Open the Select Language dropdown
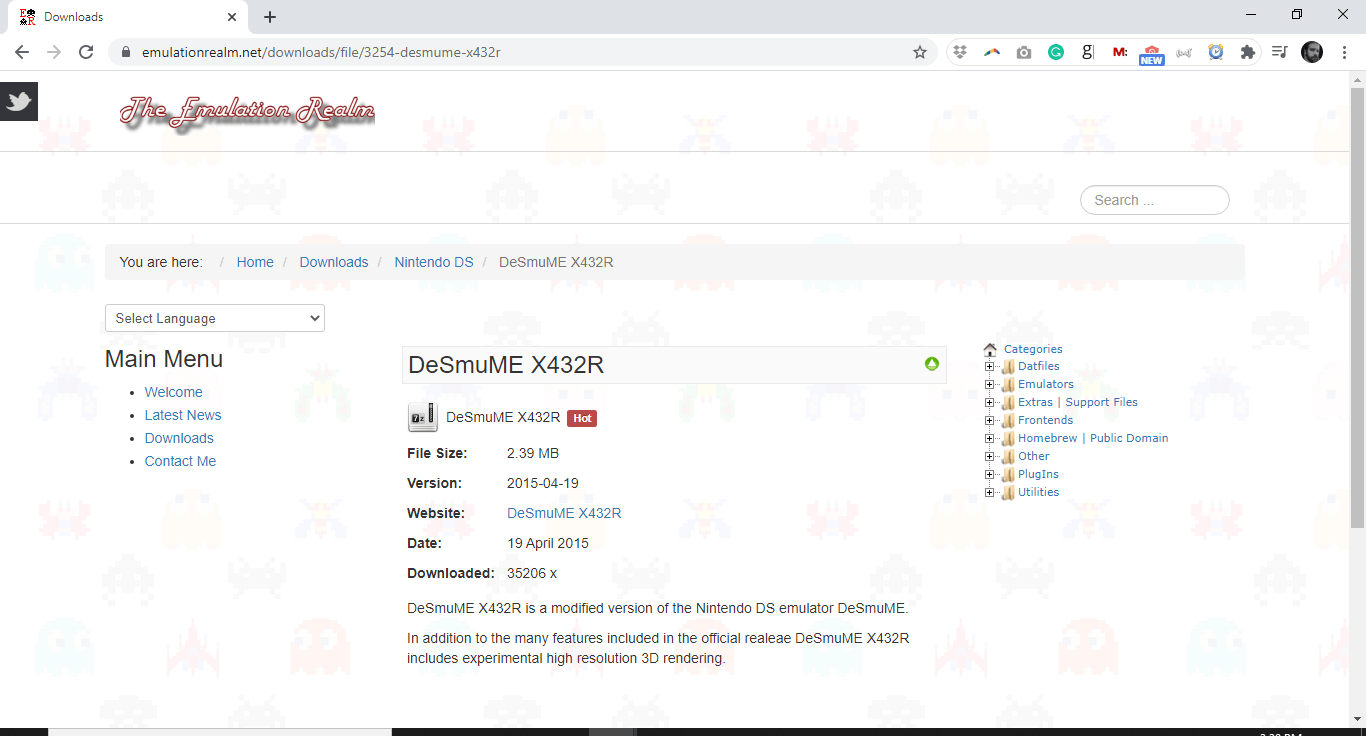This screenshot has width=1366, height=736. click(x=215, y=318)
